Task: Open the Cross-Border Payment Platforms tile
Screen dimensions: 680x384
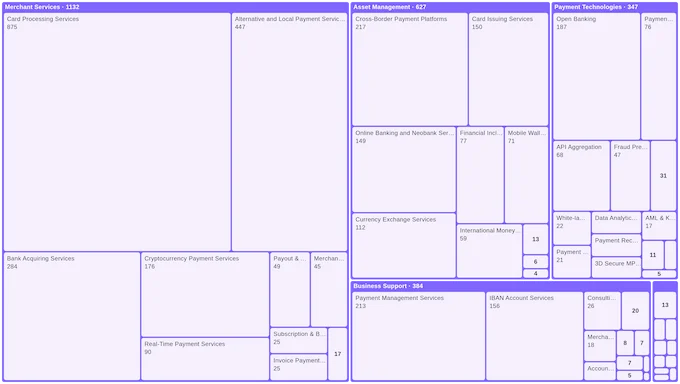Action: coord(410,69)
